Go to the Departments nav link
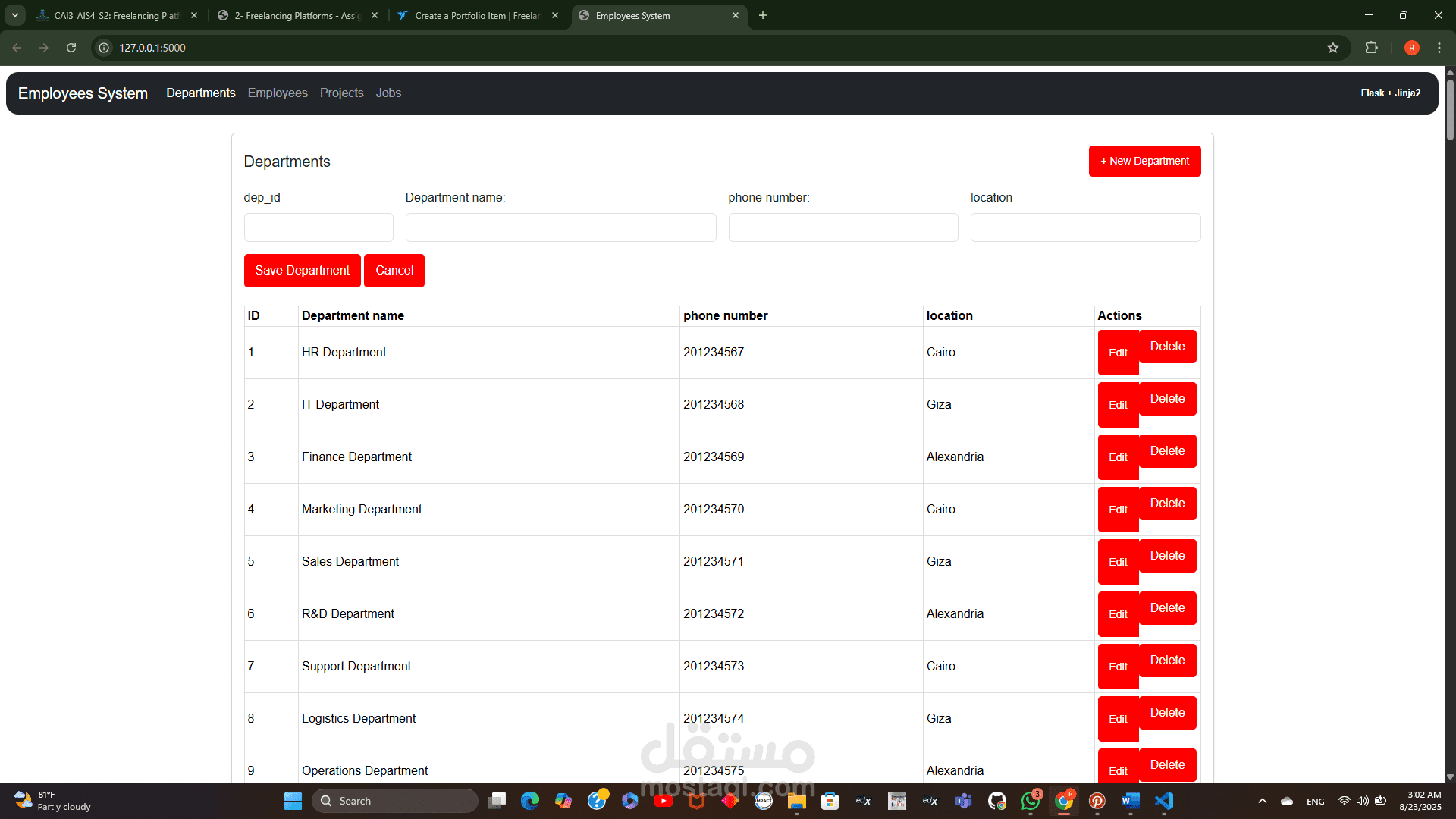This screenshot has height=819, width=1456. point(201,93)
